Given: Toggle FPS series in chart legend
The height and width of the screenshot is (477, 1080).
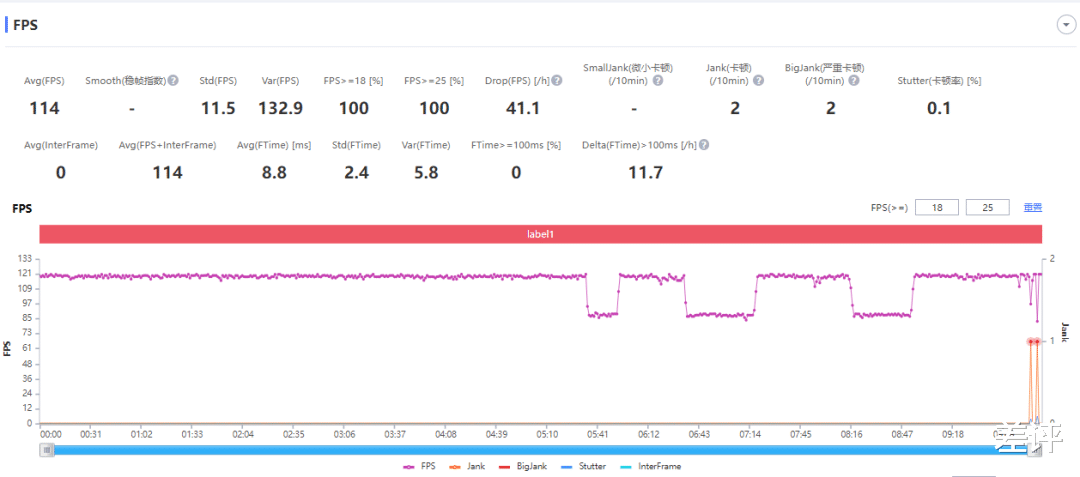Looking at the screenshot, I should [x=417, y=467].
